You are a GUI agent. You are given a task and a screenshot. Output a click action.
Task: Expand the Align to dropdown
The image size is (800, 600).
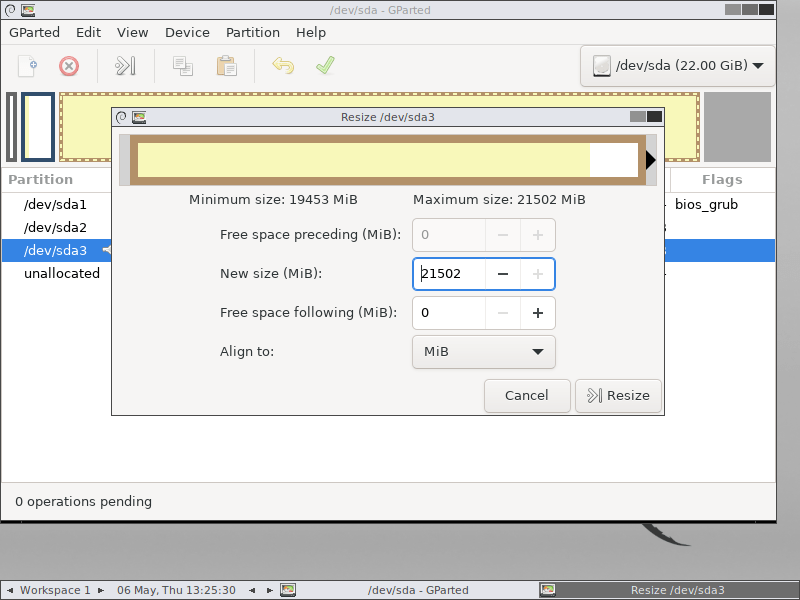(483, 352)
